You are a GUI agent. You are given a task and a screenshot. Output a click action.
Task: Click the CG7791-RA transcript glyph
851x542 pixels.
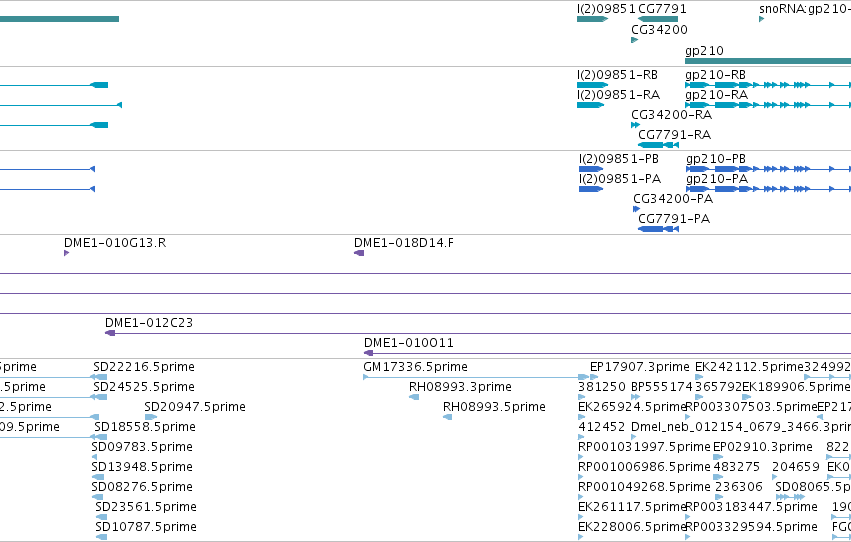coord(658,145)
